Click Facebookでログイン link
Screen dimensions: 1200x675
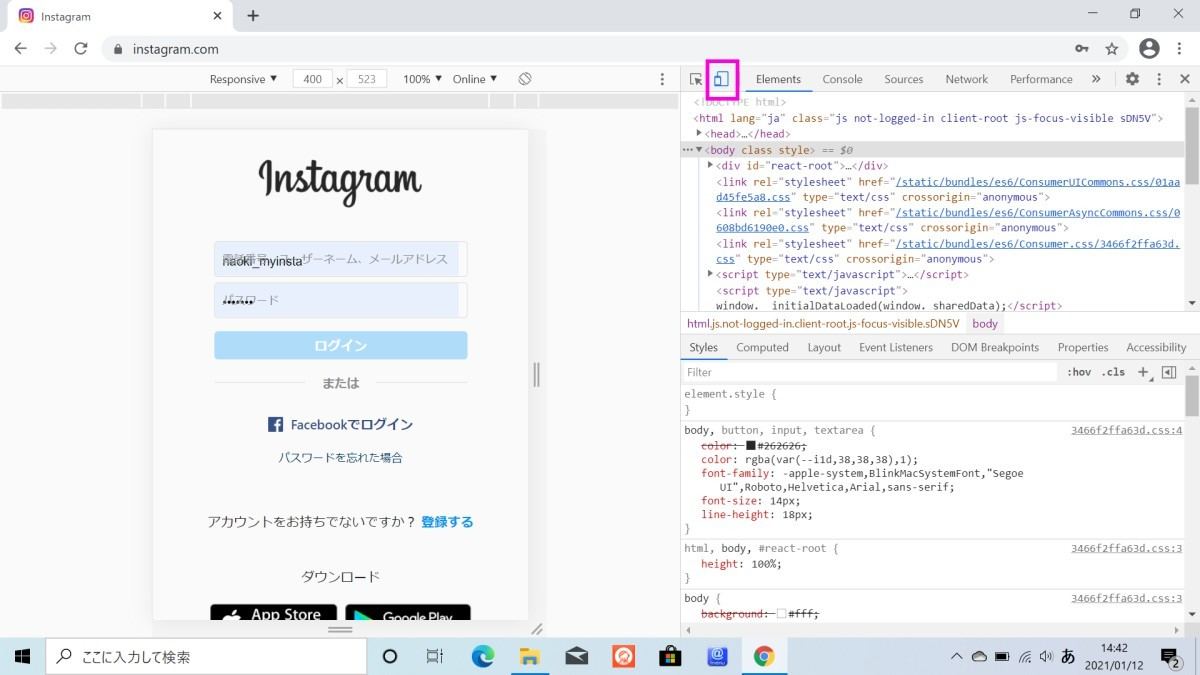[x=340, y=425]
